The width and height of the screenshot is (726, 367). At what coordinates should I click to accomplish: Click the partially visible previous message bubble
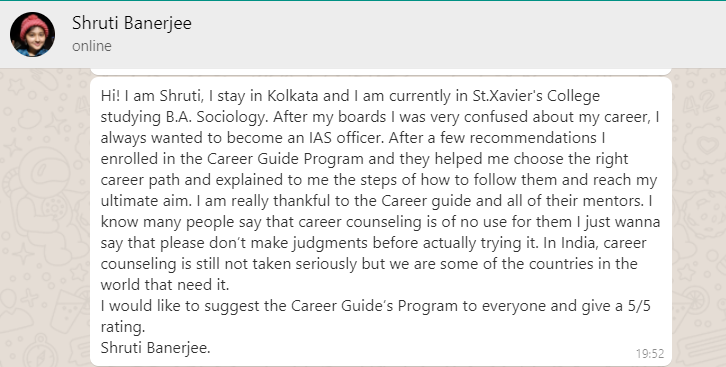click(381, 72)
